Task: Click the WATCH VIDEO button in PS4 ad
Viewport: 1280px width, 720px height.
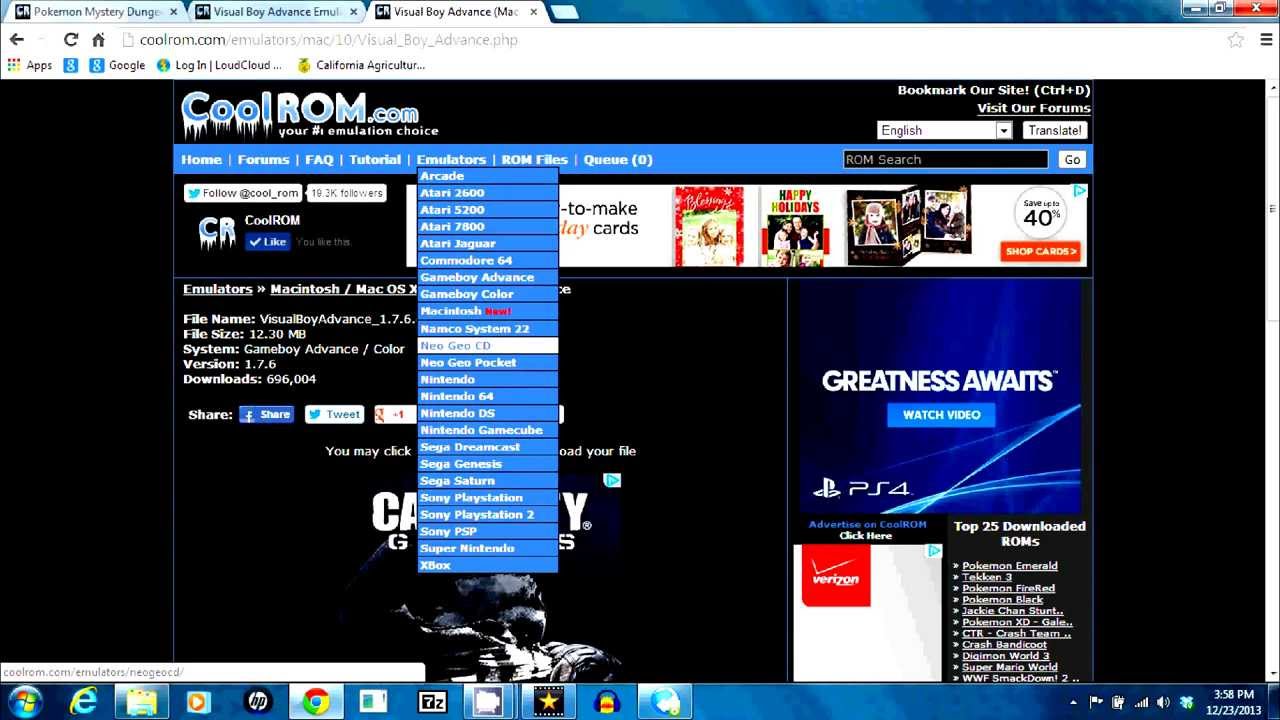Action: tap(941, 415)
